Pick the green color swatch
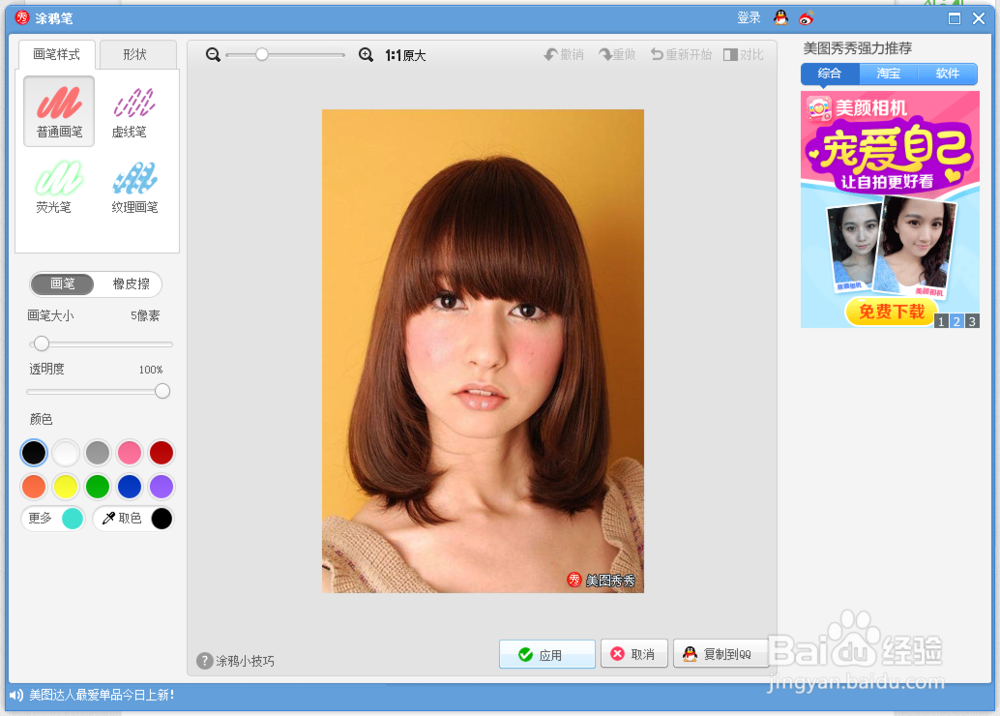The height and width of the screenshot is (716, 1000). (98, 486)
